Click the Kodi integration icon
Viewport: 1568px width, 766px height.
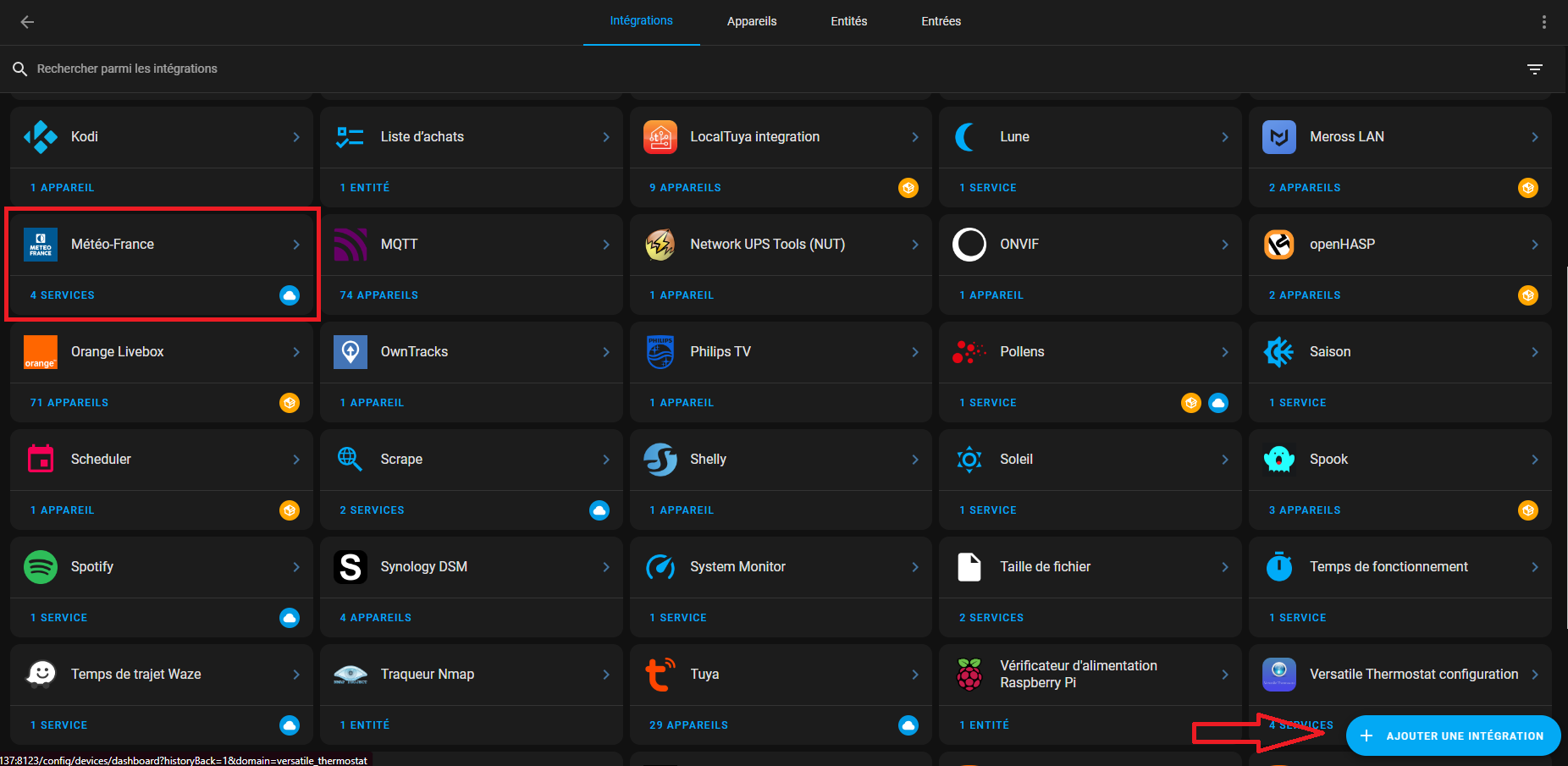41,137
